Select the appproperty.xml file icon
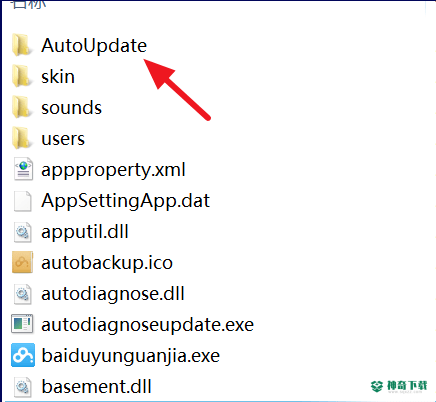Screen dimensions: 436x402 [x=23, y=169]
